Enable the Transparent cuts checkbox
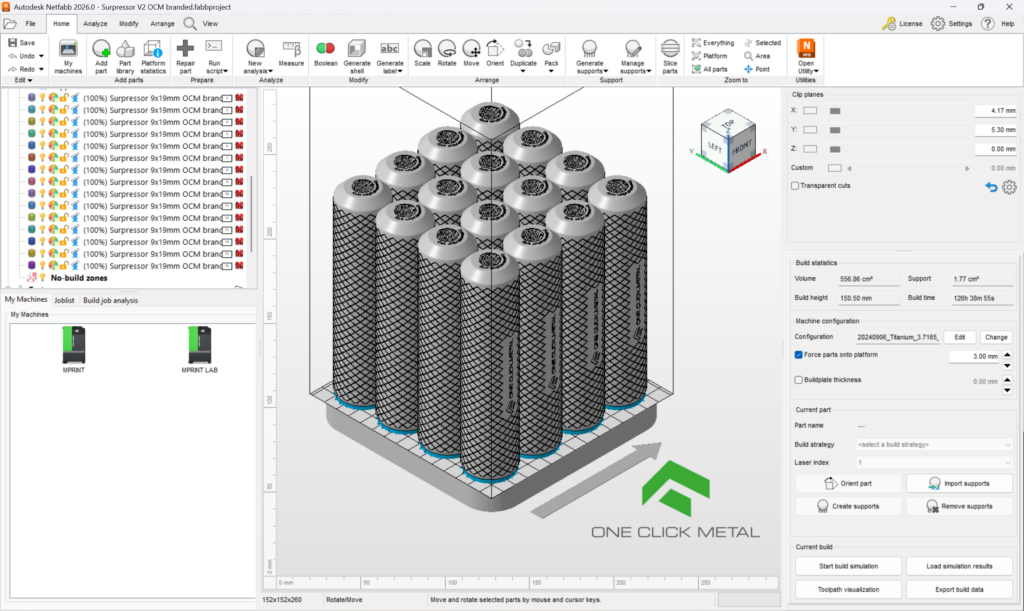This screenshot has height=611, width=1024. pos(796,185)
